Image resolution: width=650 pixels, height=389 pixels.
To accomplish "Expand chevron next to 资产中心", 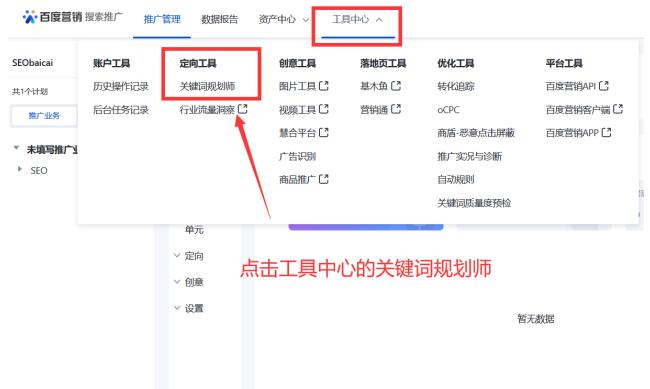I will click(306, 19).
